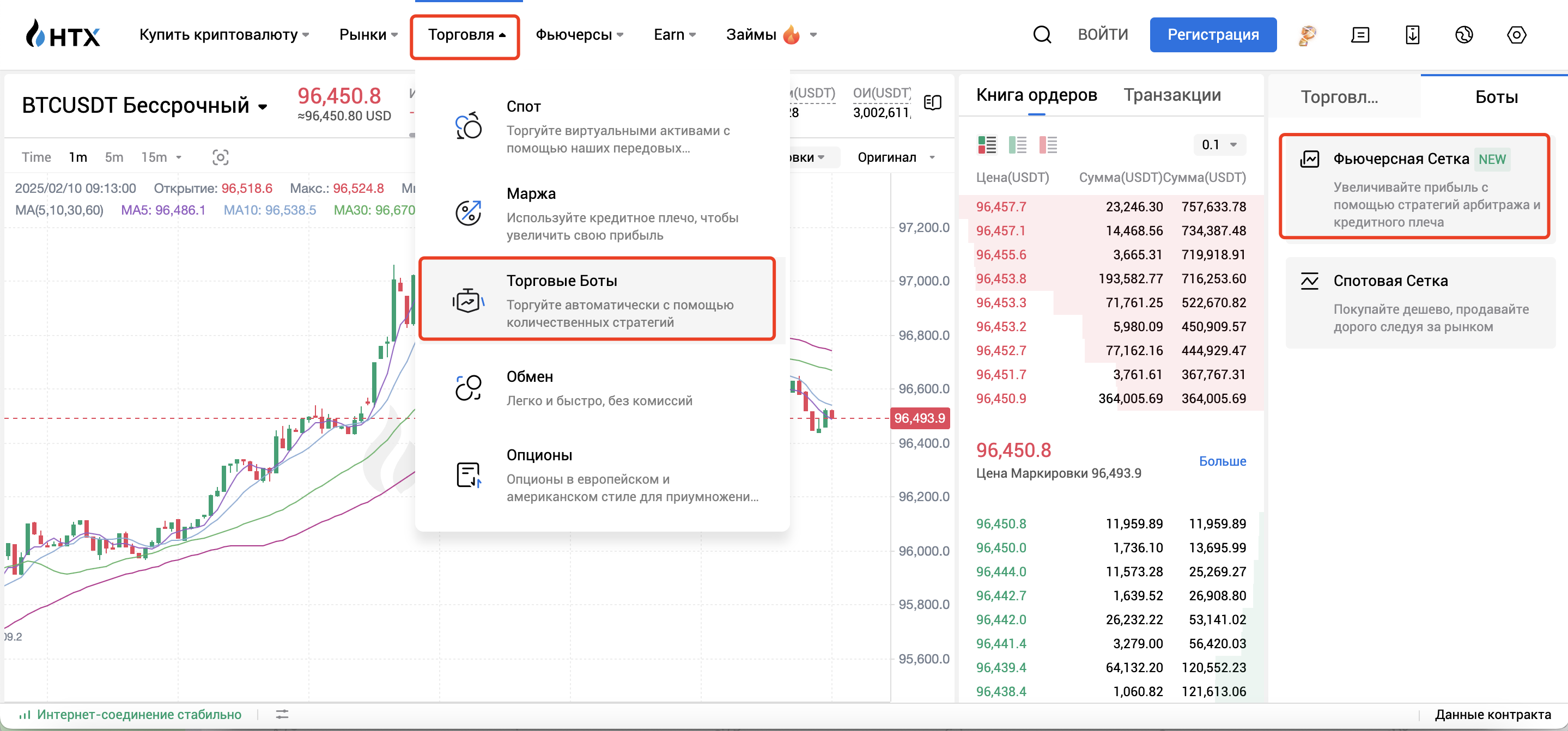Open the book guide icon near OI
Viewport: 1568px width, 731px height.
point(932,102)
